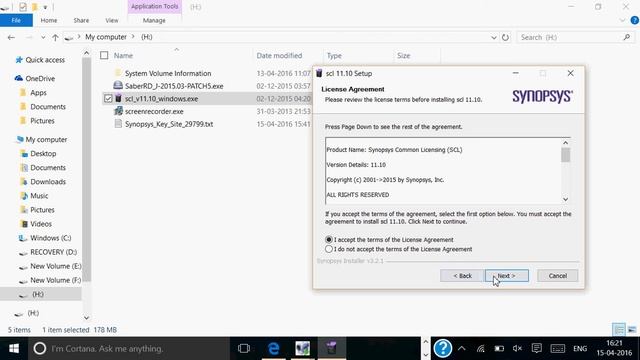
Task: Open the Windows Start menu
Action: point(13,349)
